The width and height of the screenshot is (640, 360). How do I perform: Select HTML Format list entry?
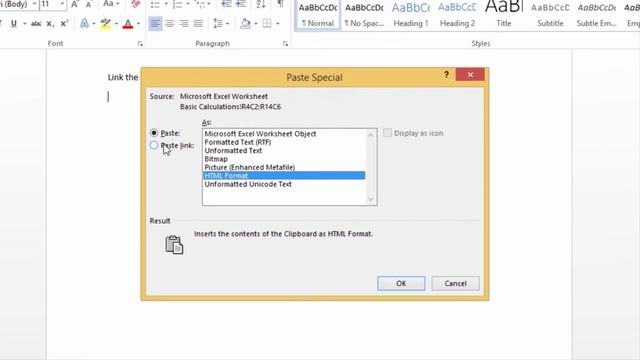coord(284,176)
